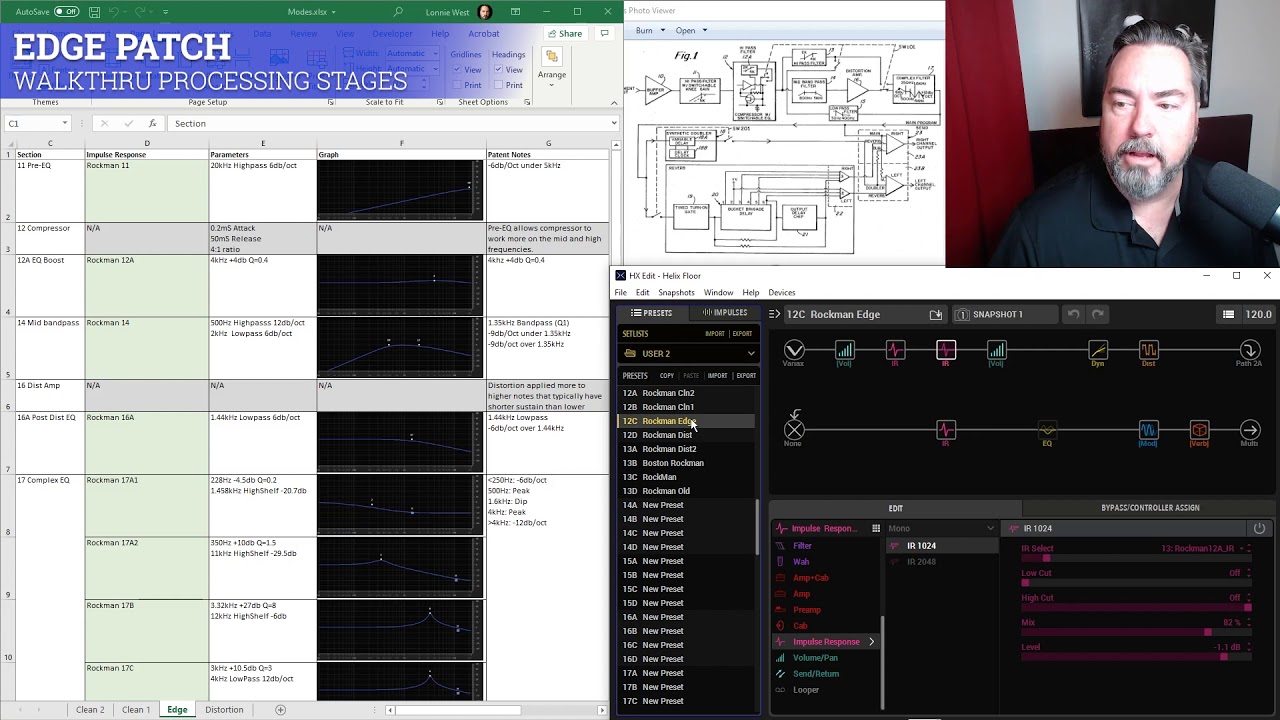Select preset 13B Boston Rockman
This screenshot has height=720, width=1280.
[687, 463]
